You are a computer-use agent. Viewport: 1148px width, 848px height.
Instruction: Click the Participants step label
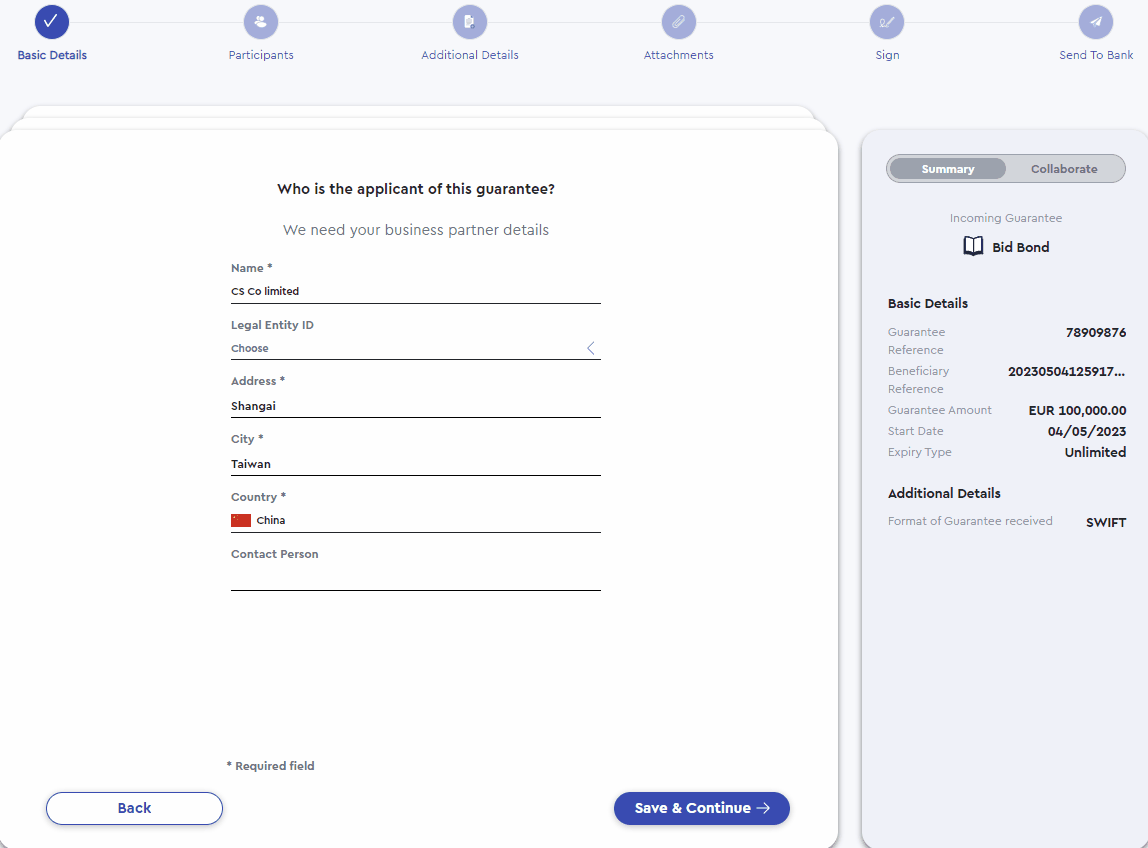pyautogui.click(x=261, y=55)
